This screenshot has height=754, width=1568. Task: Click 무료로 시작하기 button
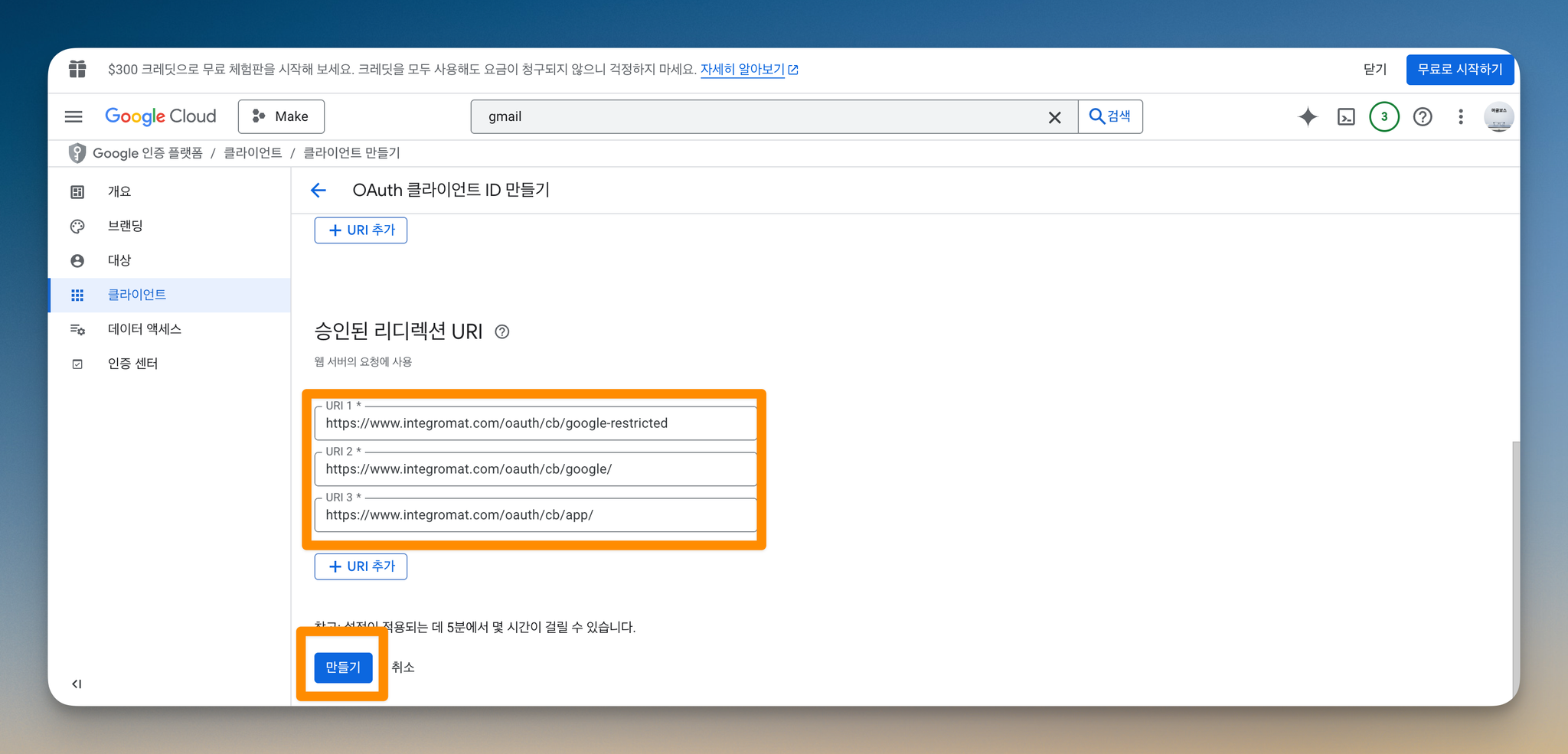(1460, 69)
